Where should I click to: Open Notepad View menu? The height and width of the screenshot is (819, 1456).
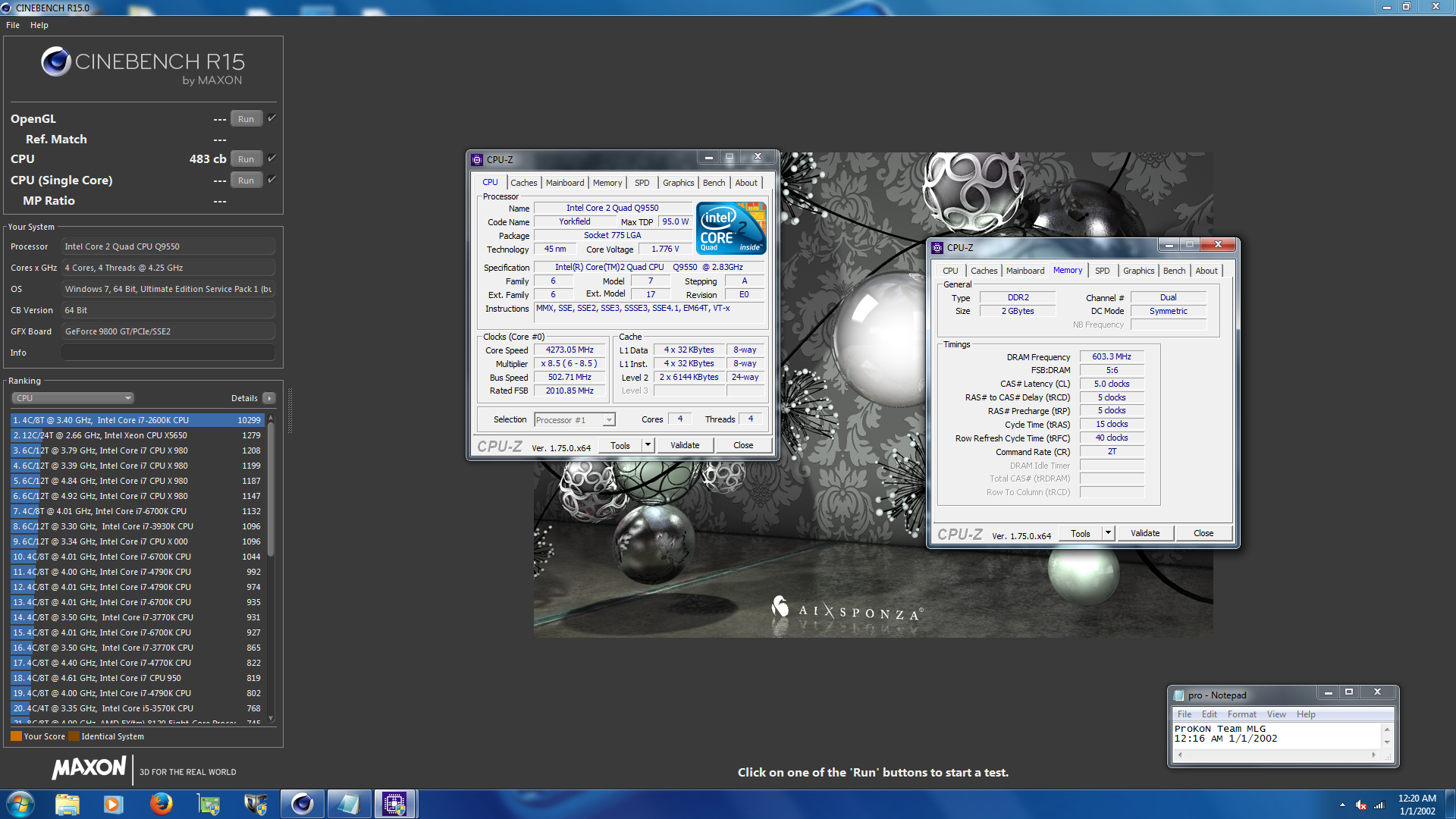pos(1276,714)
